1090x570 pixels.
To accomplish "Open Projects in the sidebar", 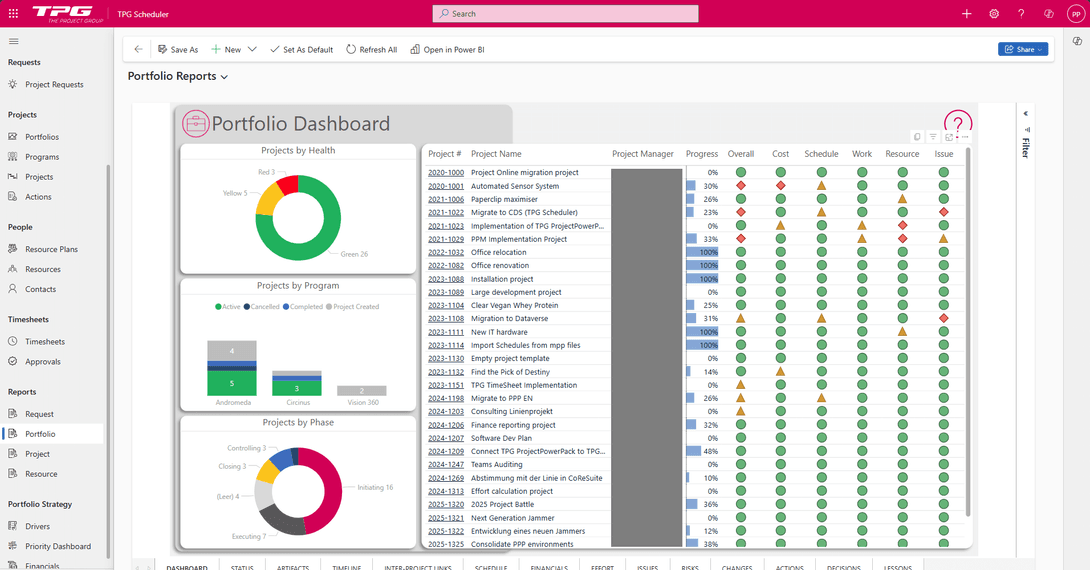I will coord(39,177).
